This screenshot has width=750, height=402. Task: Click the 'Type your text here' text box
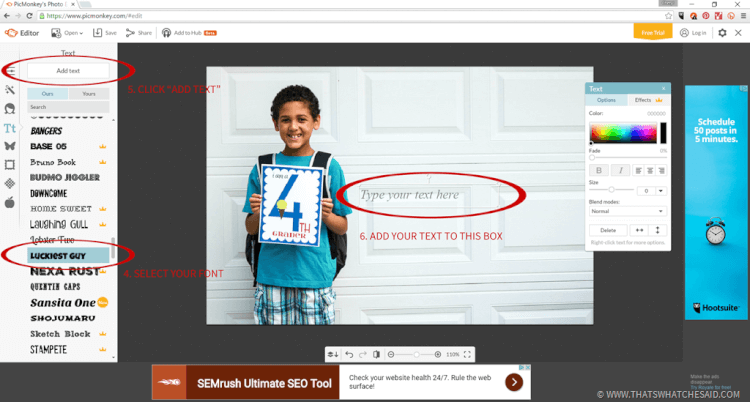[x=429, y=195]
